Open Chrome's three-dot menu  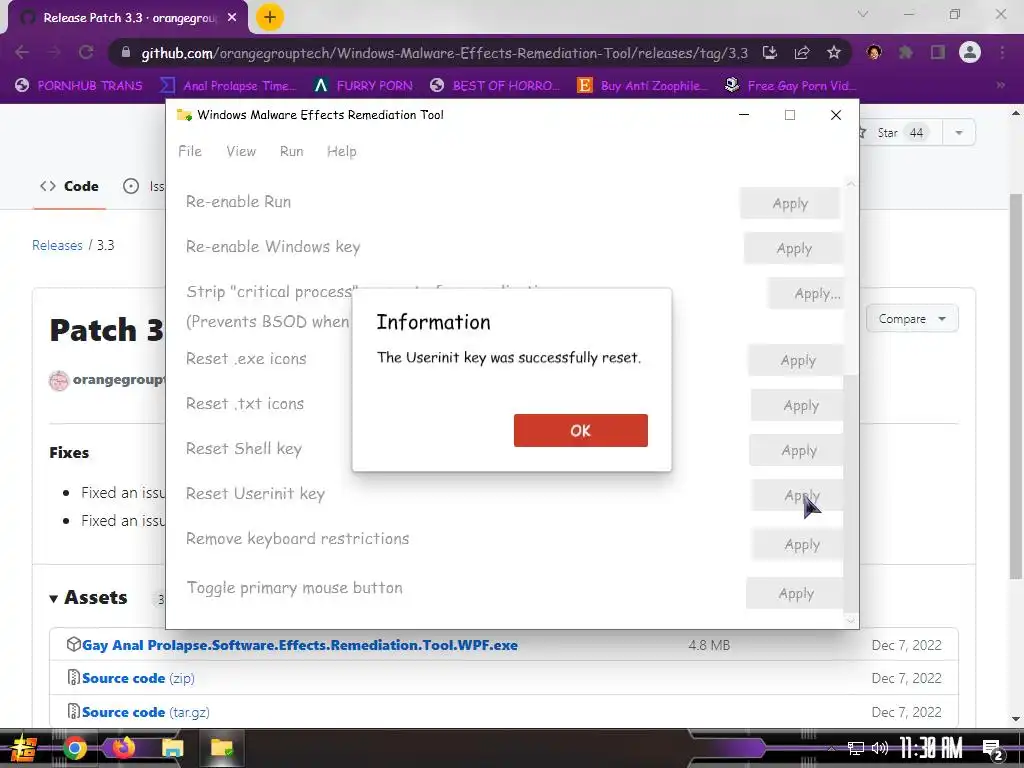(x=1002, y=52)
